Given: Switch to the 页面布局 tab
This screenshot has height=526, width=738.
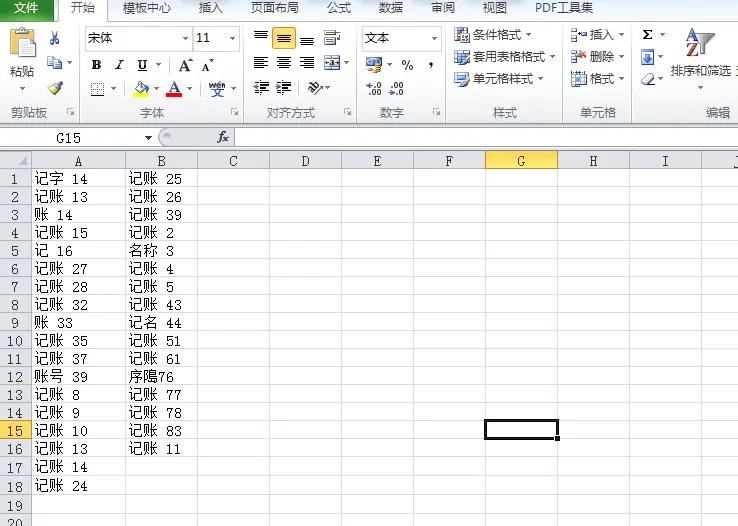Looking at the screenshot, I should pyautogui.click(x=275, y=8).
